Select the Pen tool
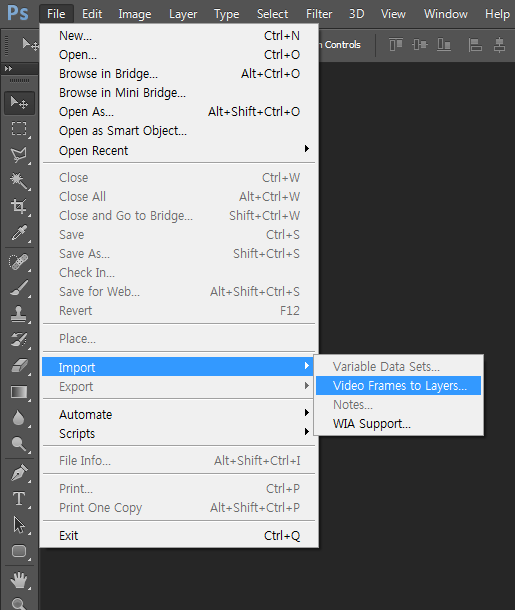Image resolution: width=515 pixels, height=610 pixels. [x=19, y=473]
